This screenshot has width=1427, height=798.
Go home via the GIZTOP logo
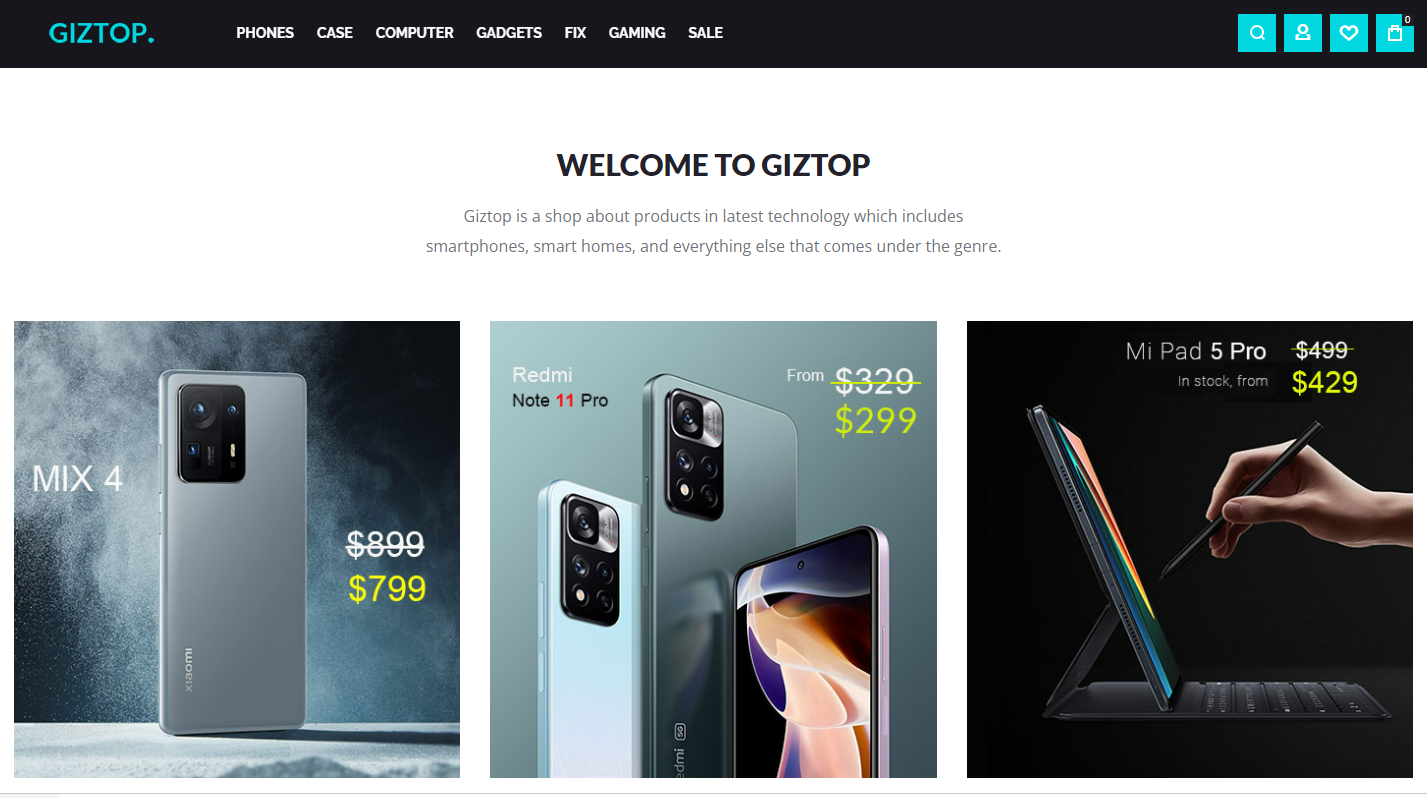pos(102,33)
